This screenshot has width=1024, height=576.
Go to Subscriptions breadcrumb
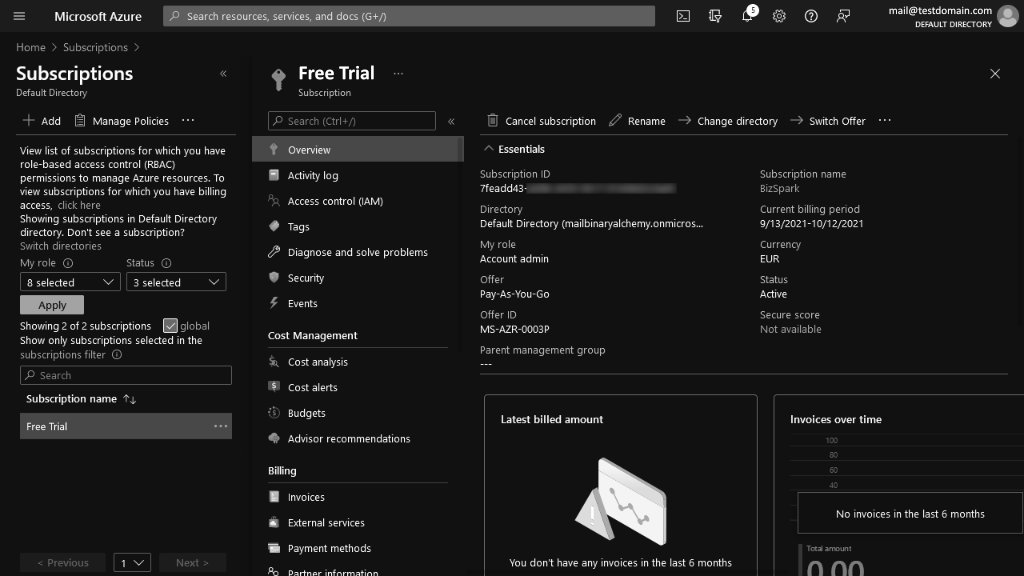pyautogui.click(x=95, y=47)
